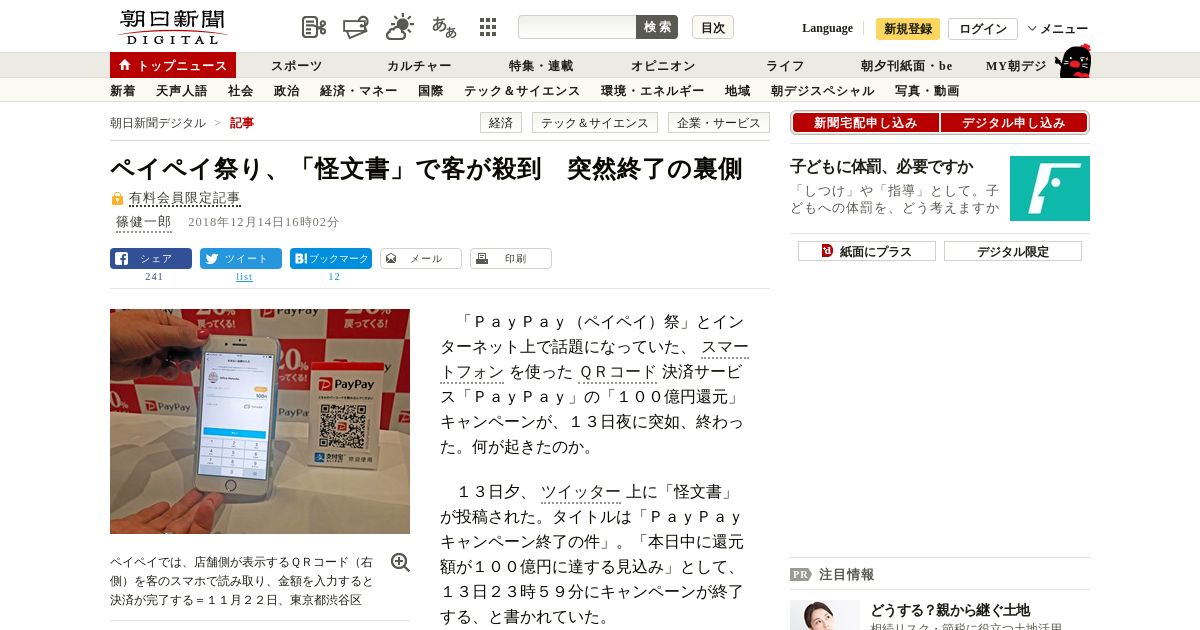Select the カルチャー tab
The image size is (1200, 630).
click(x=419, y=66)
